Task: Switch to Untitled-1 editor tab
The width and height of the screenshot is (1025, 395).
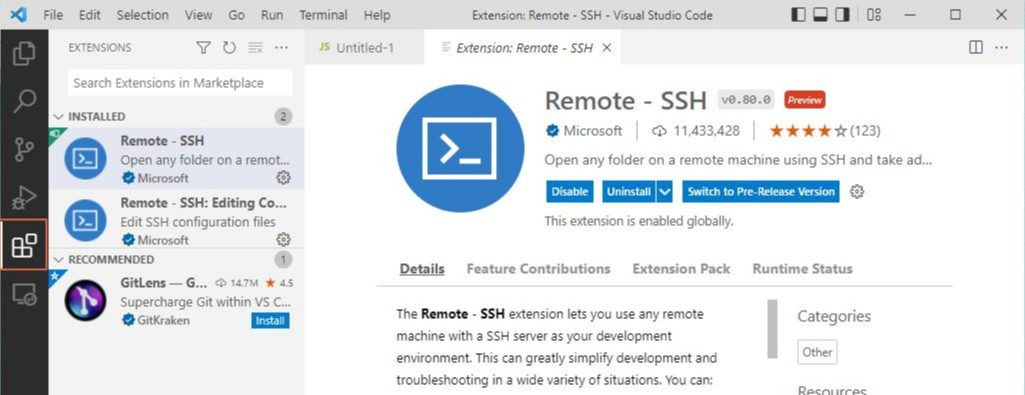Action: (x=365, y=48)
